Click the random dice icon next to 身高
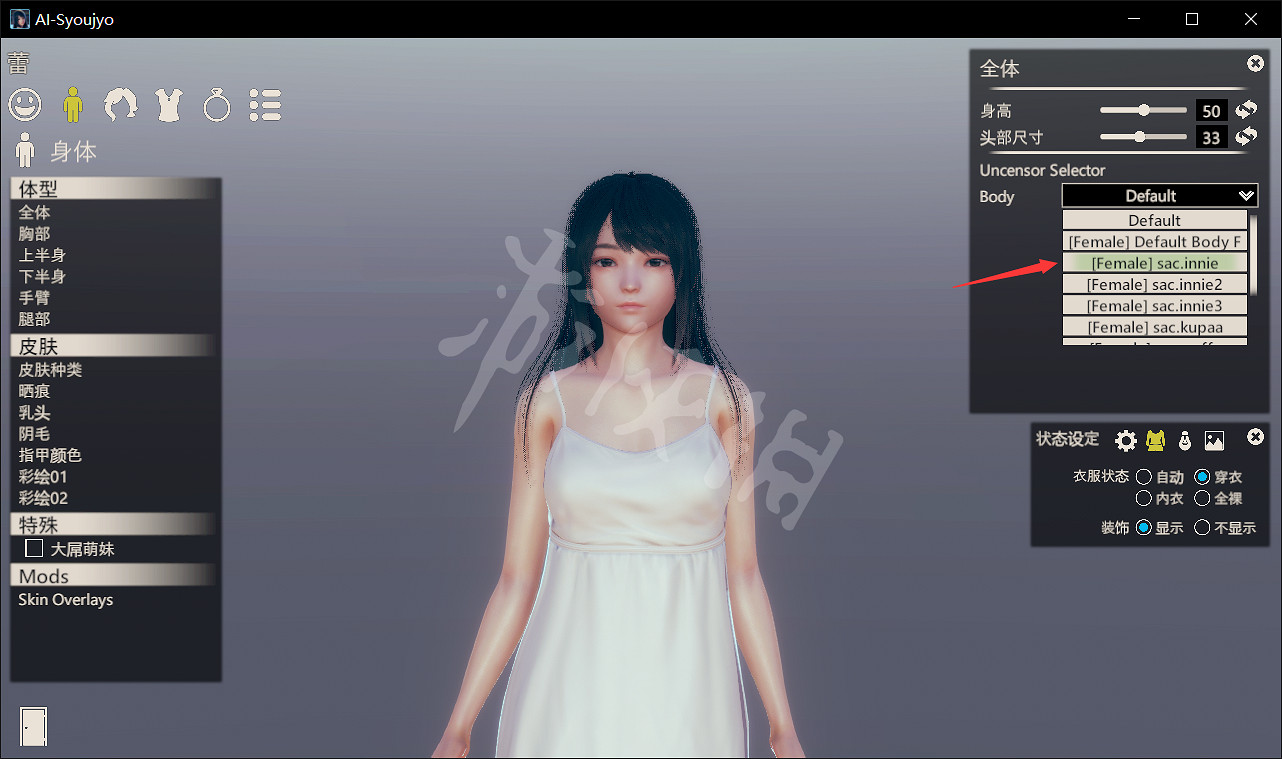The height and width of the screenshot is (759, 1282). click(1246, 110)
